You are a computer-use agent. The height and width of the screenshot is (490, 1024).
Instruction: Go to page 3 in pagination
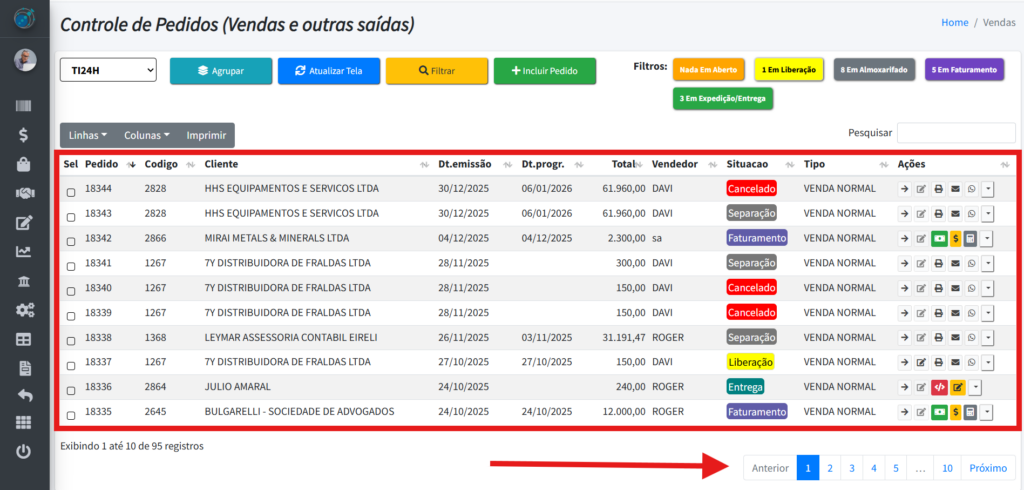point(851,467)
